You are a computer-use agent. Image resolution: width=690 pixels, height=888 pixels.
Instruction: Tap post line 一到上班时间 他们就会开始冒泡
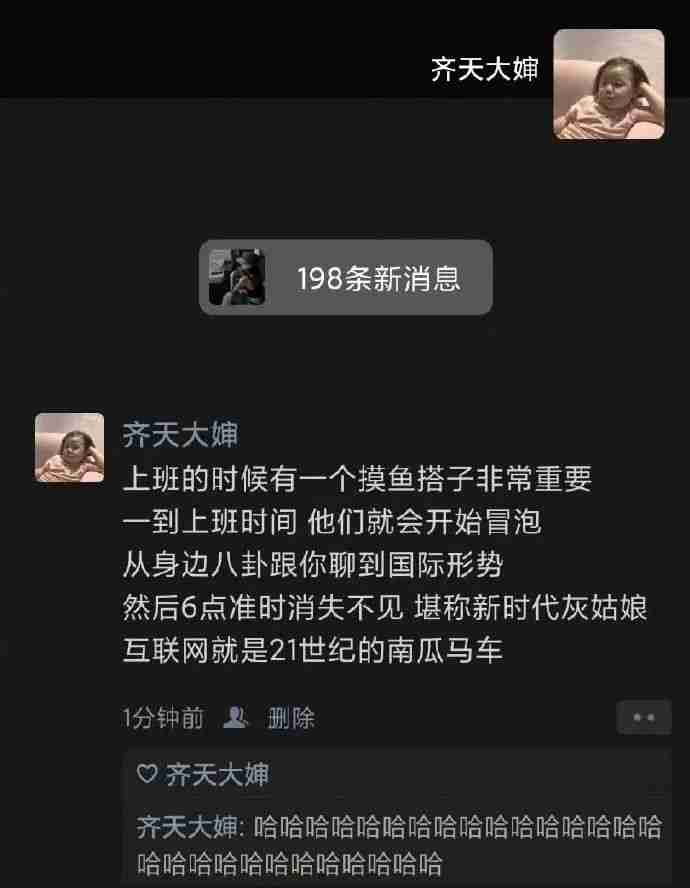coord(332,522)
